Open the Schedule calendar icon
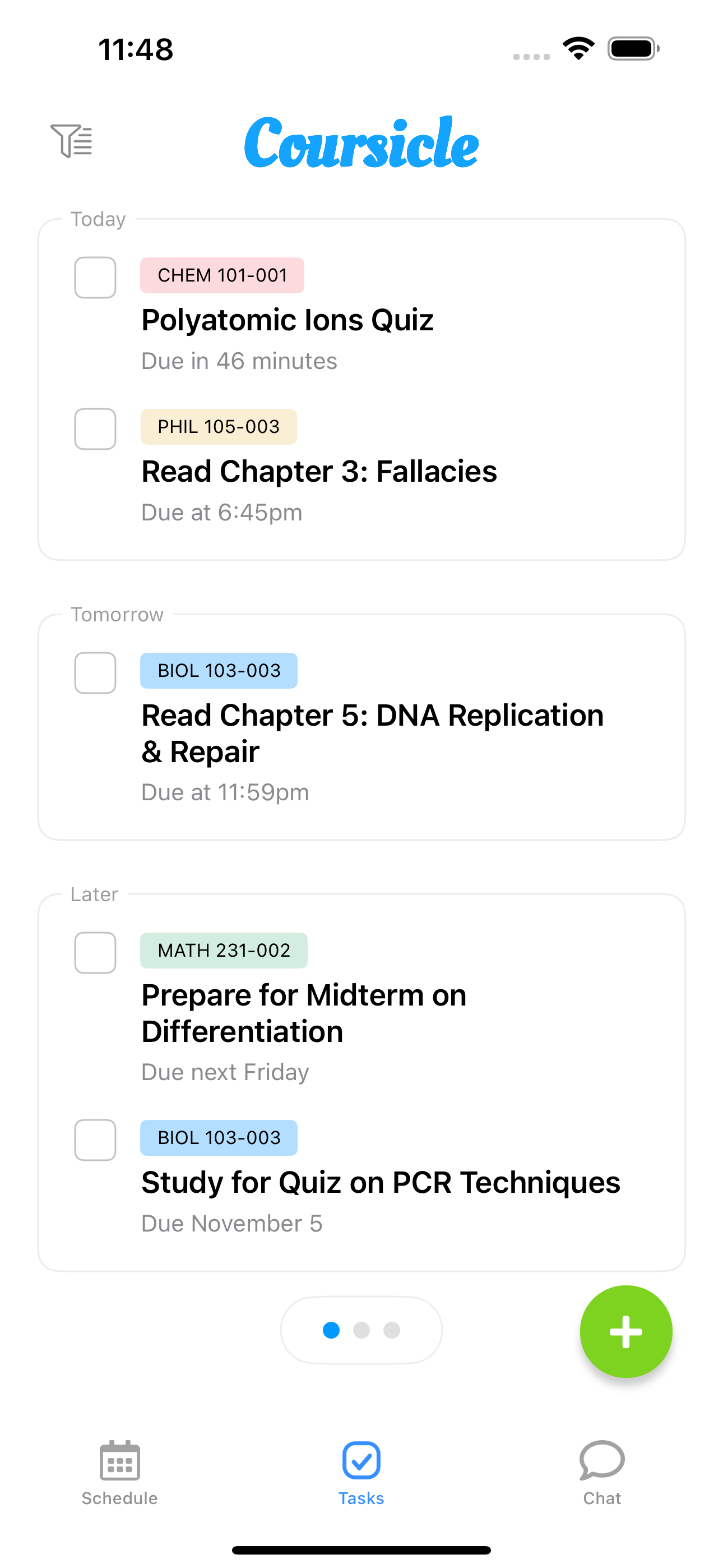 (120, 1460)
